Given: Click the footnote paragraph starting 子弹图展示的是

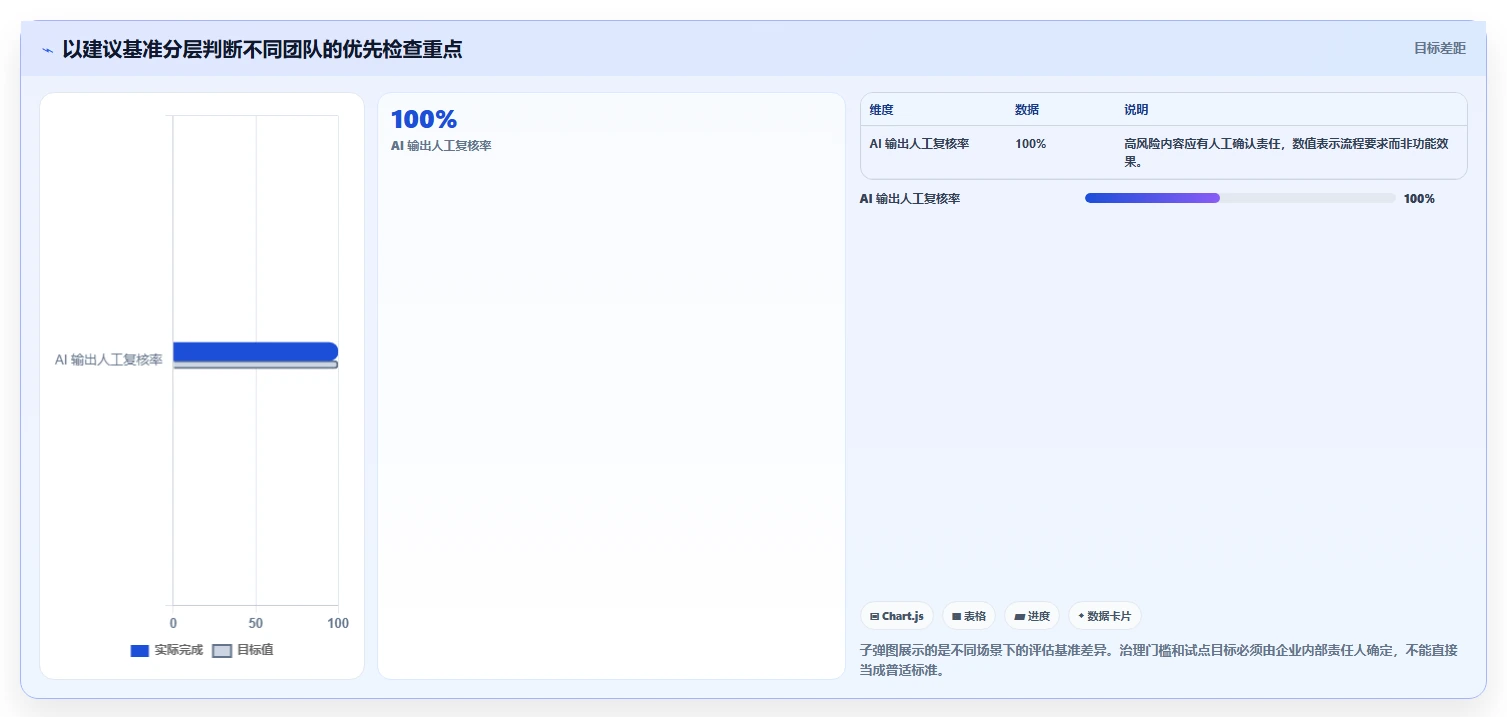Looking at the screenshot, I should pos(1158,660).
